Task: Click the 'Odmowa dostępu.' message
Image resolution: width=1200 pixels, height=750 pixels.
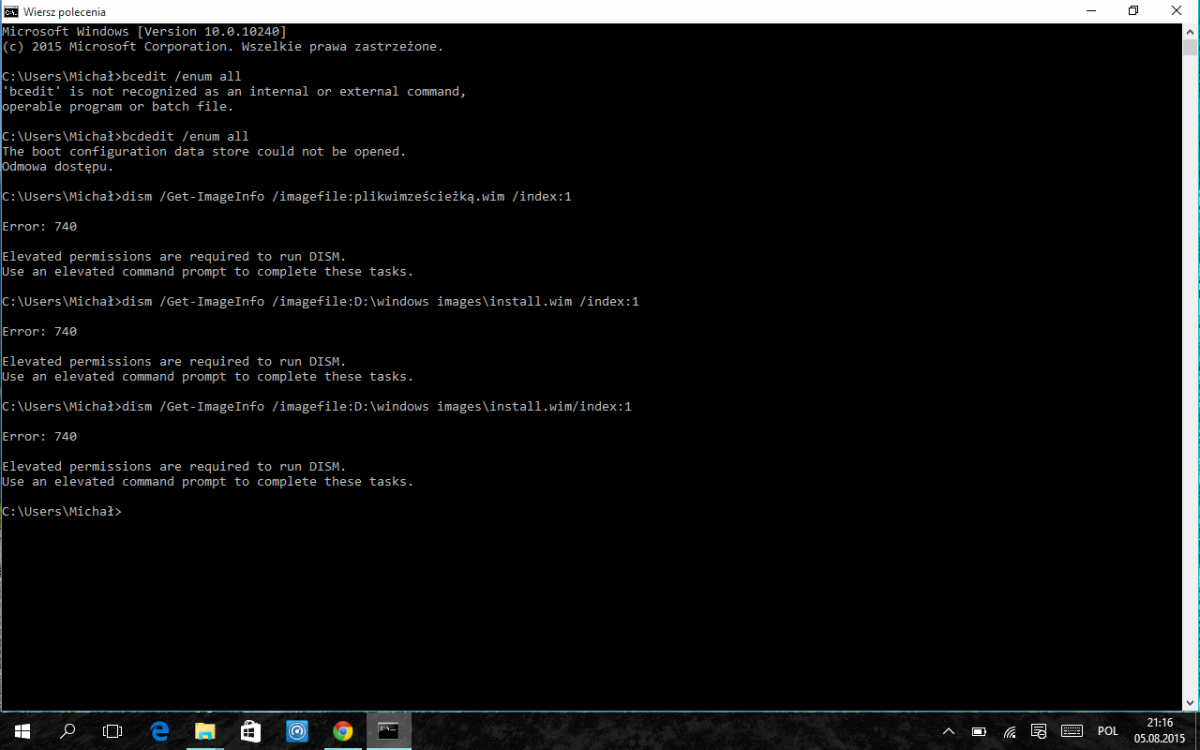Action: click(x=58, y=167)
